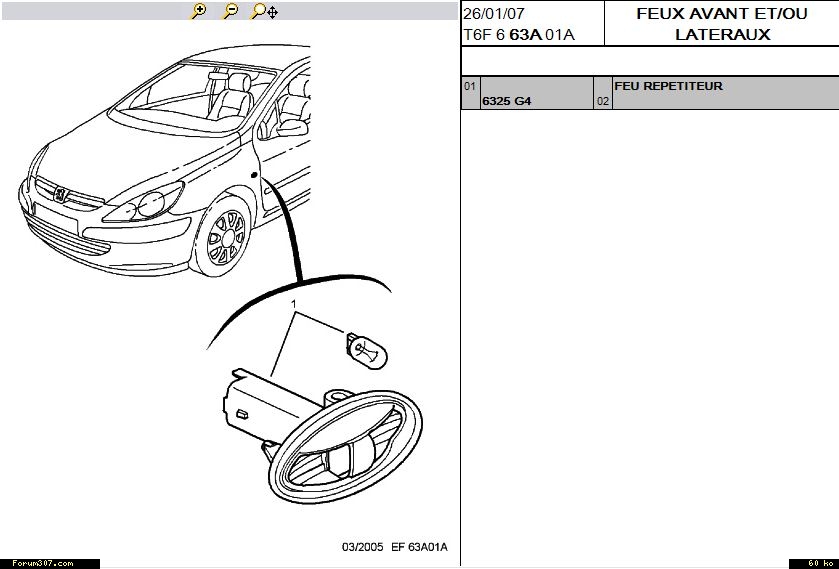
Task: Click callout number 1 in the diagram
Action: (293, 302)
